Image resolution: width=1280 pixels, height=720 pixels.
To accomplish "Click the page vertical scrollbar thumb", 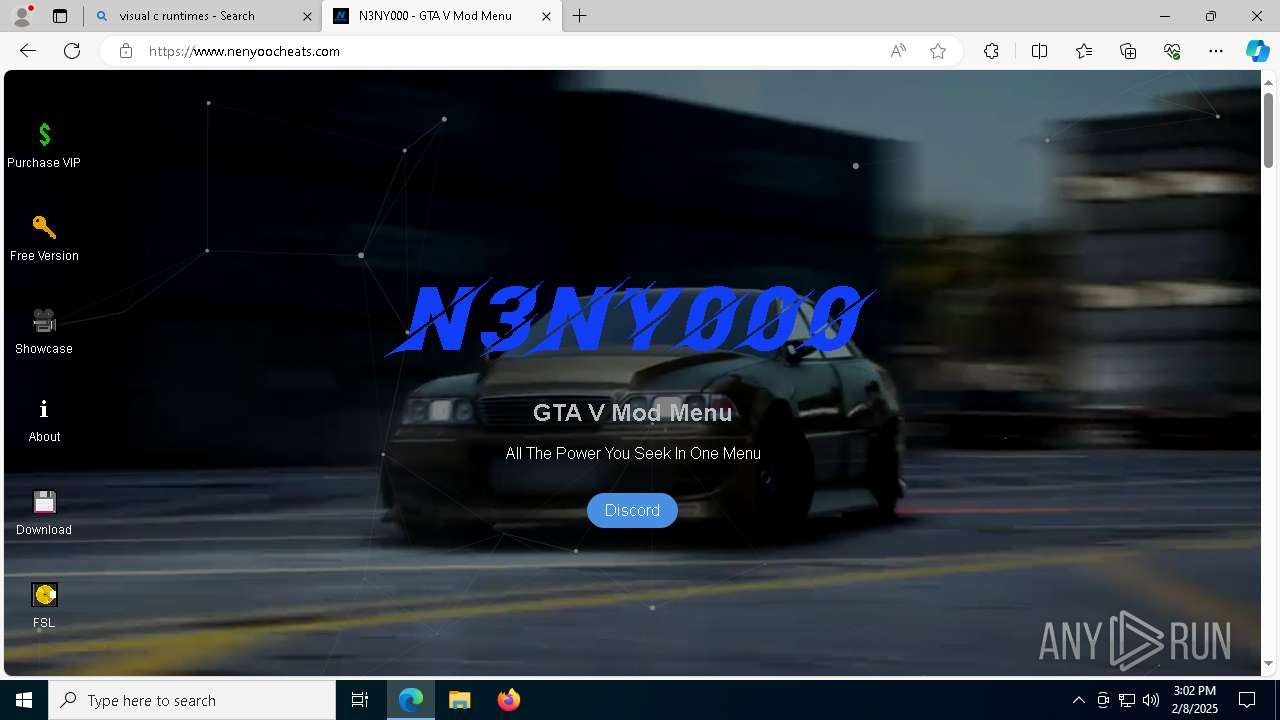I will 1268,129.
